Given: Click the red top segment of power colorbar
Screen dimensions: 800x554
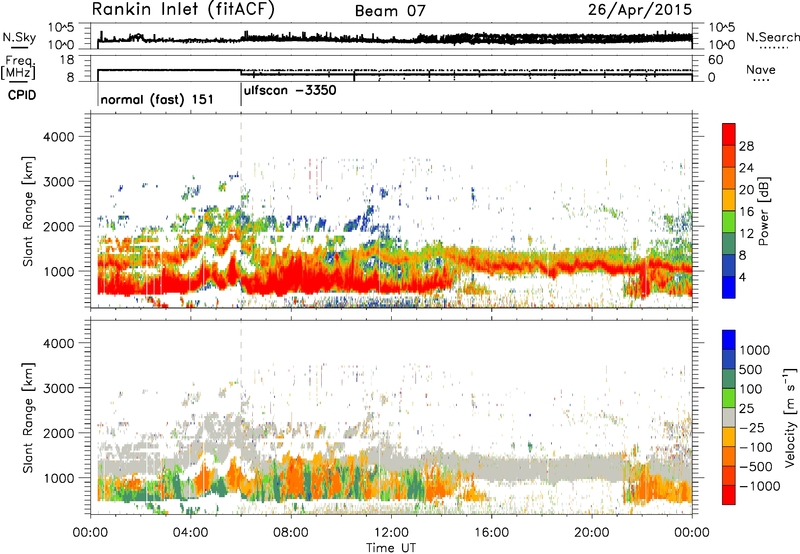Looking at the screenshot, I should 729,134.
